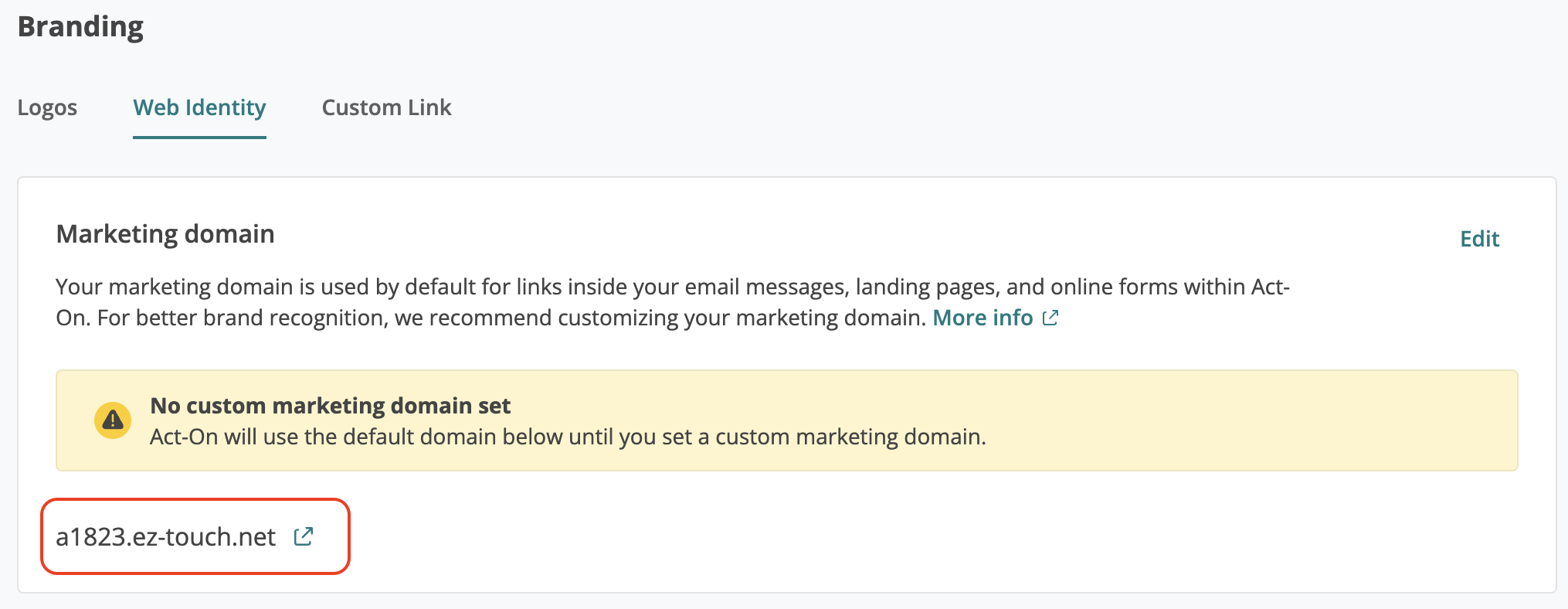Click inside the red outlined domain box
Screen dimensions: 1568x609
pos(195,536)
